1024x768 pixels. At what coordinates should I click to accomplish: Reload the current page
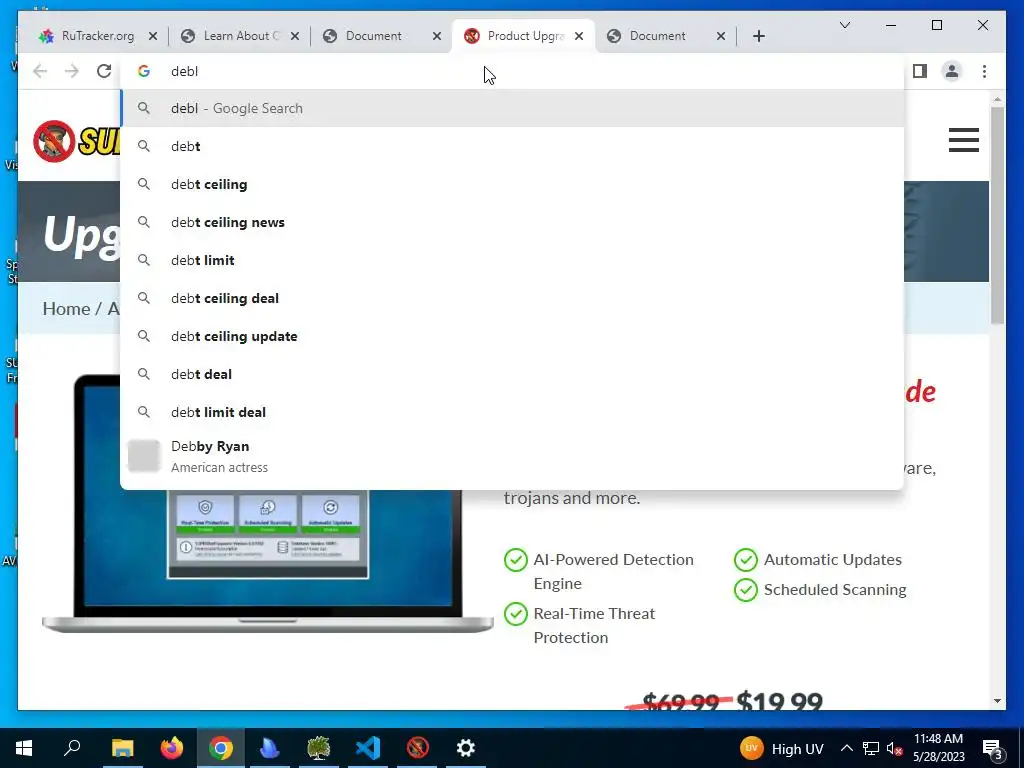pyautogui.click(x=104, y=71)
